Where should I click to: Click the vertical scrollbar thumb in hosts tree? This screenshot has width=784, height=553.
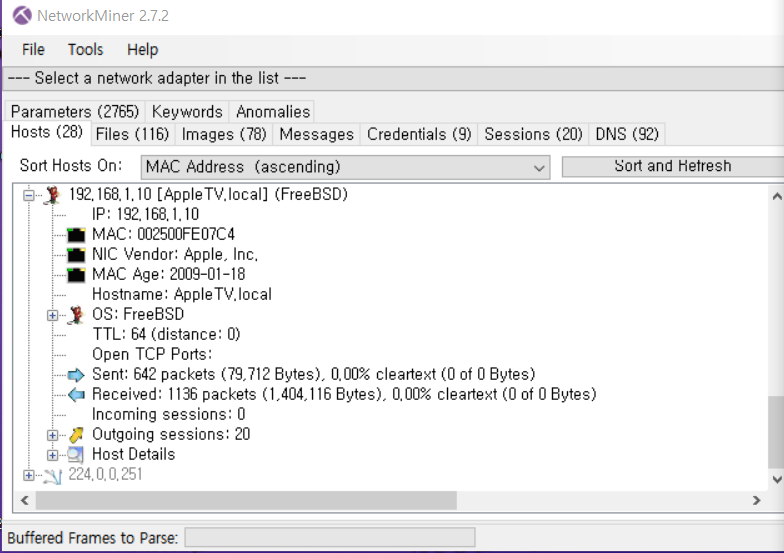point(776,432)
